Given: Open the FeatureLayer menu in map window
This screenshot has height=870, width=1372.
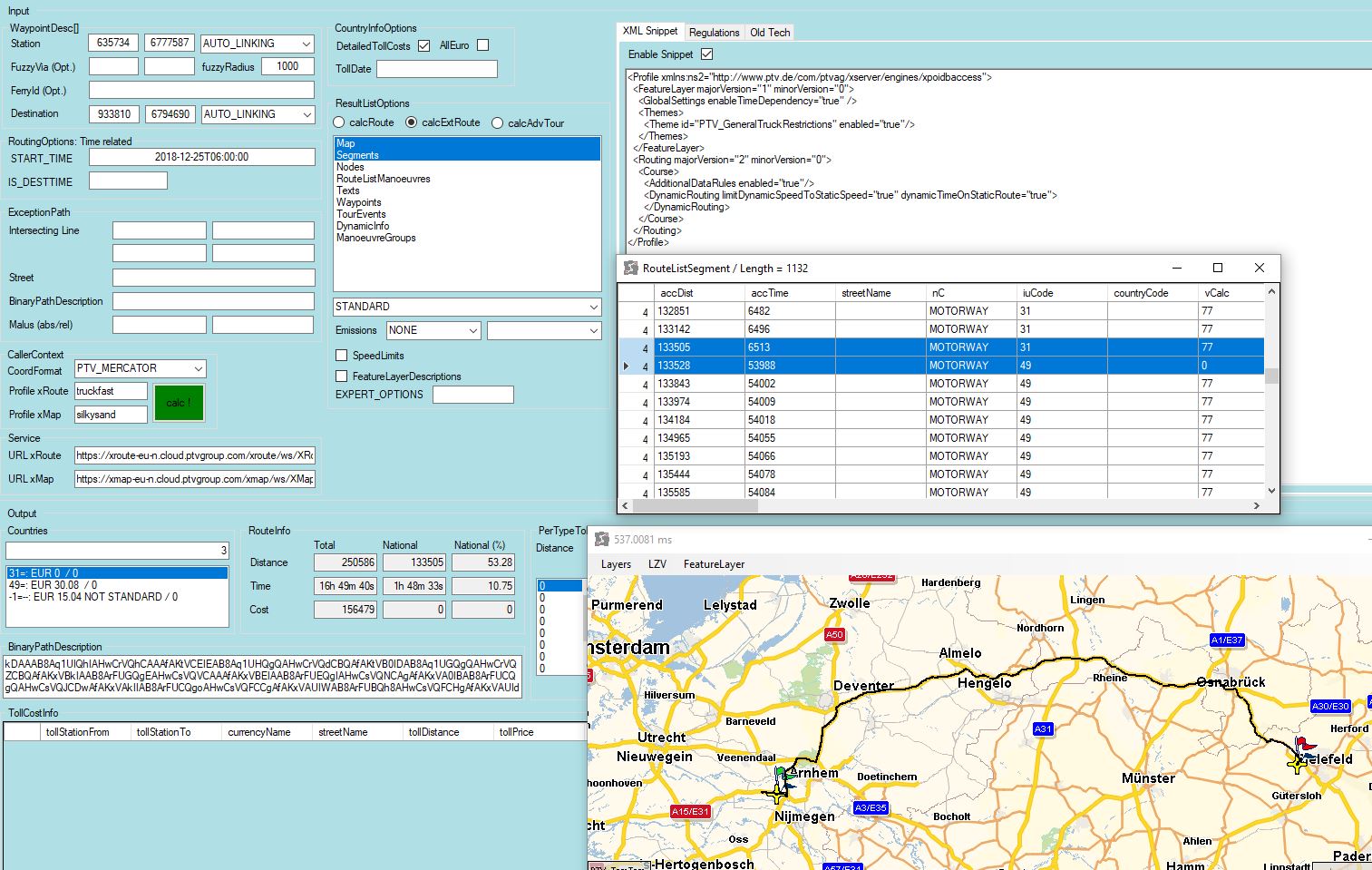Looking at the screenshot, I should point(714,564).
